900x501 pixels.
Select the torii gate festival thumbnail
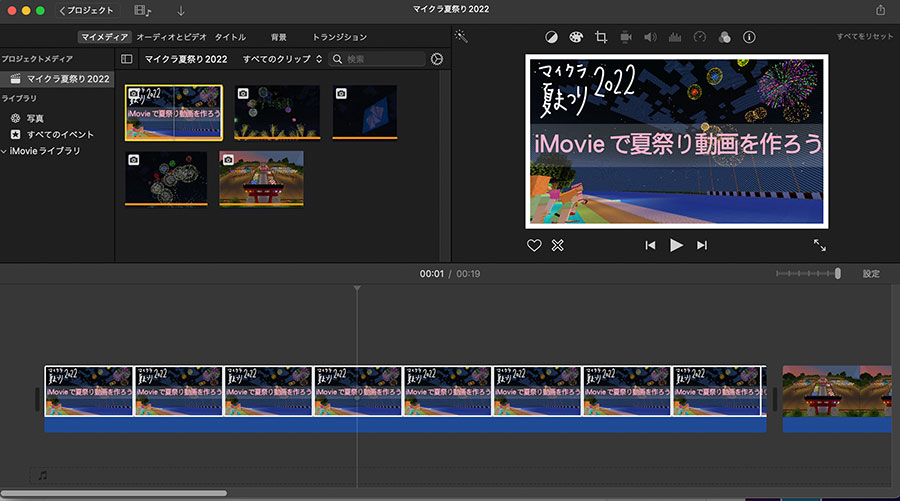click(x=261, y=178)
